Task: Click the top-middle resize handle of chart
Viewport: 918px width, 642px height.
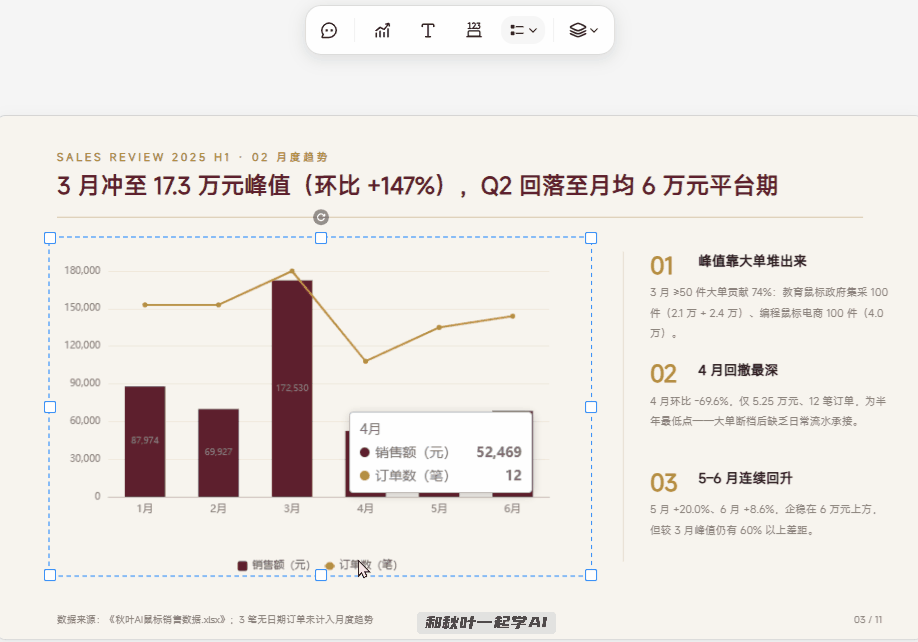Action: (x=321, y=238)
